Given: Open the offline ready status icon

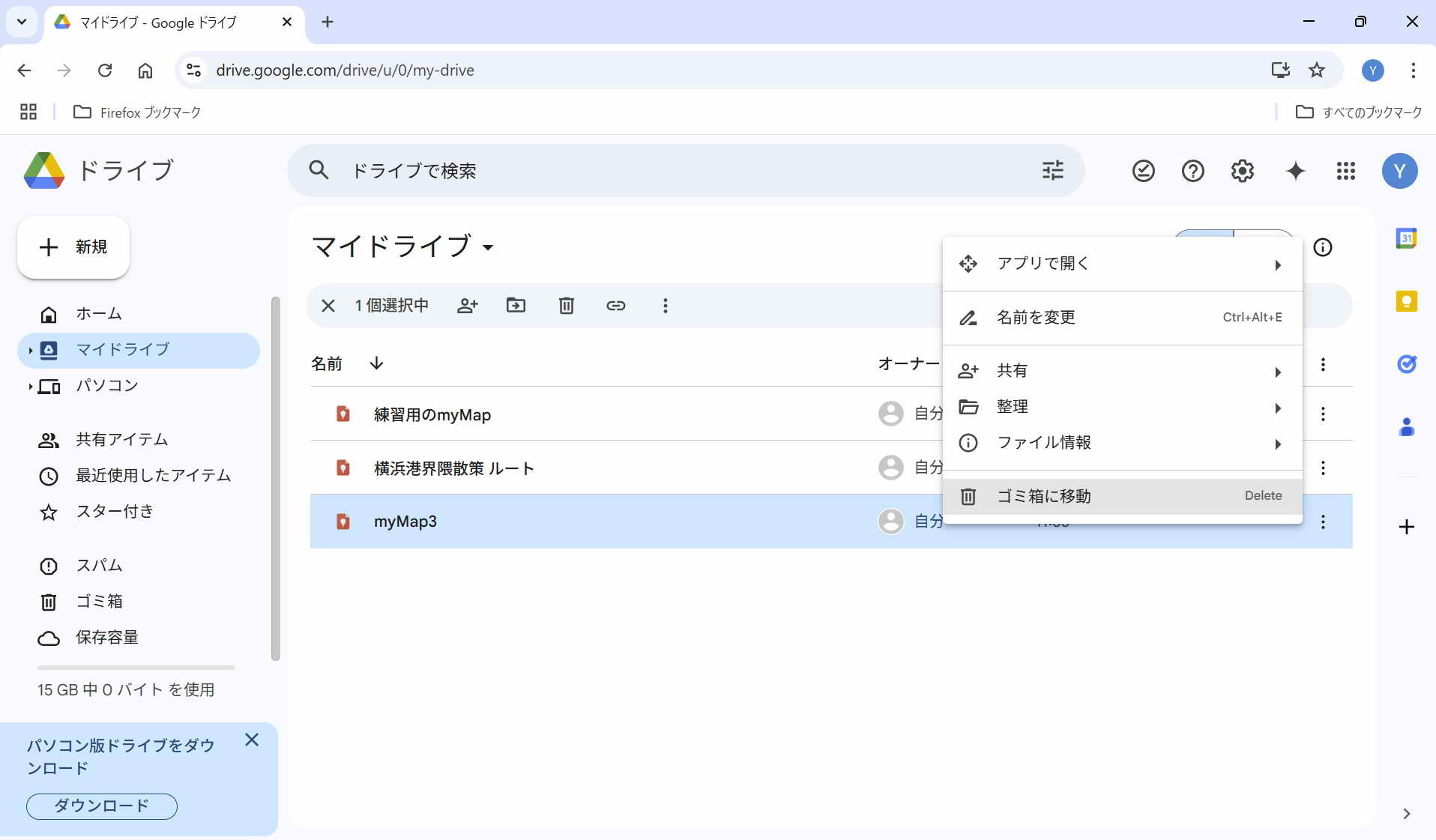Looking at the screenshot, I should click(x=1143, y=172).
